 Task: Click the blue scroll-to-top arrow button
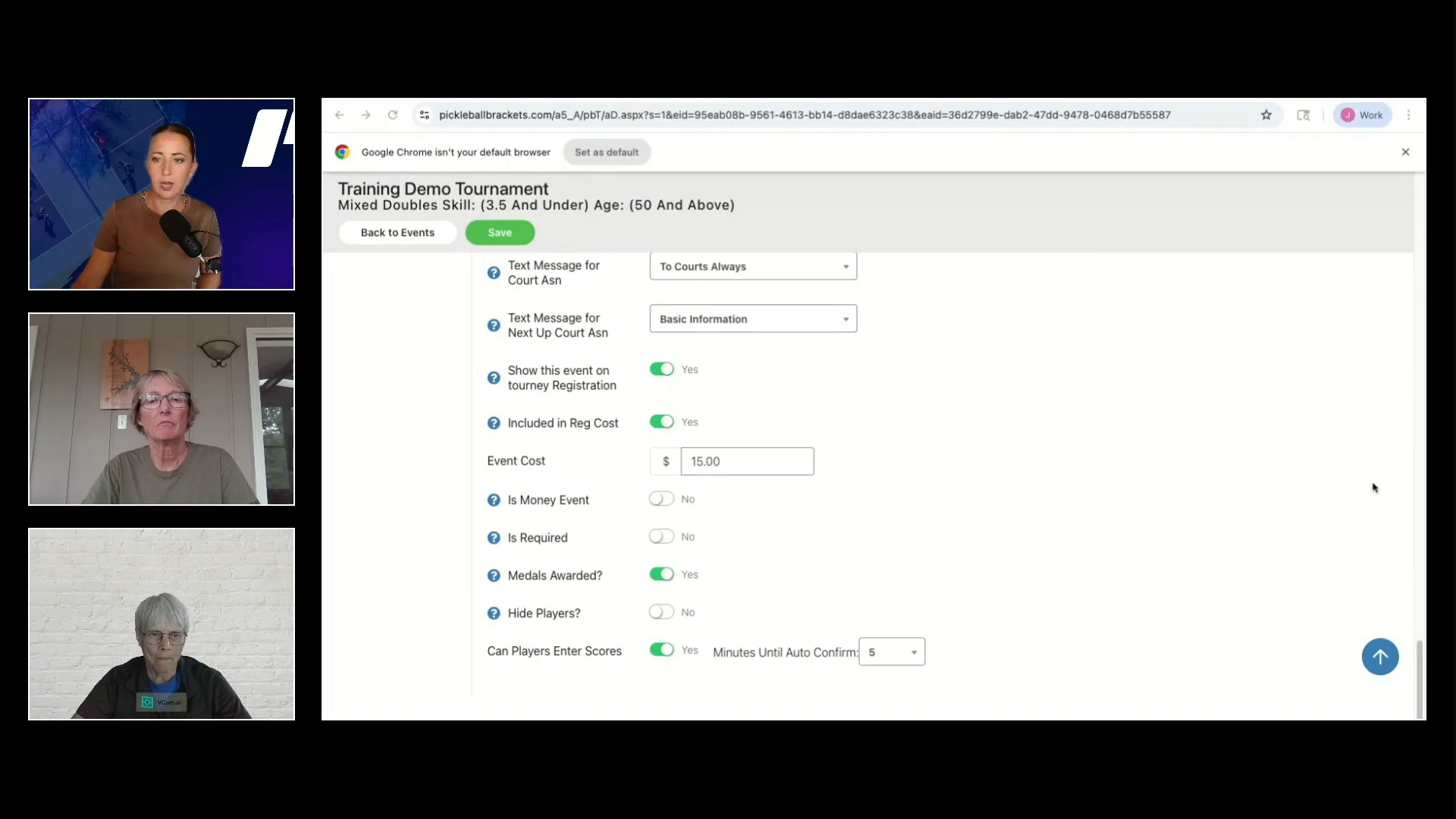(x=1379, y=657)
